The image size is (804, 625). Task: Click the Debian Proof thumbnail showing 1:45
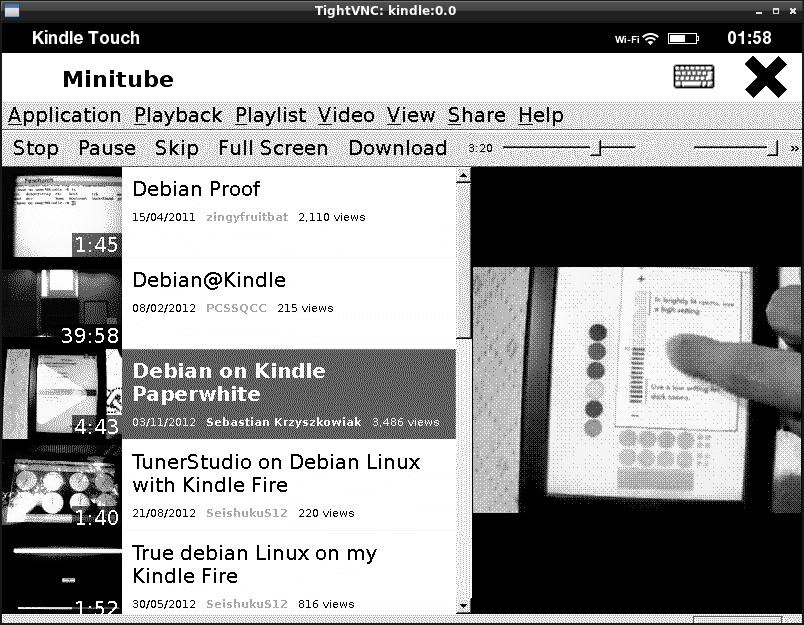[62, 212]
